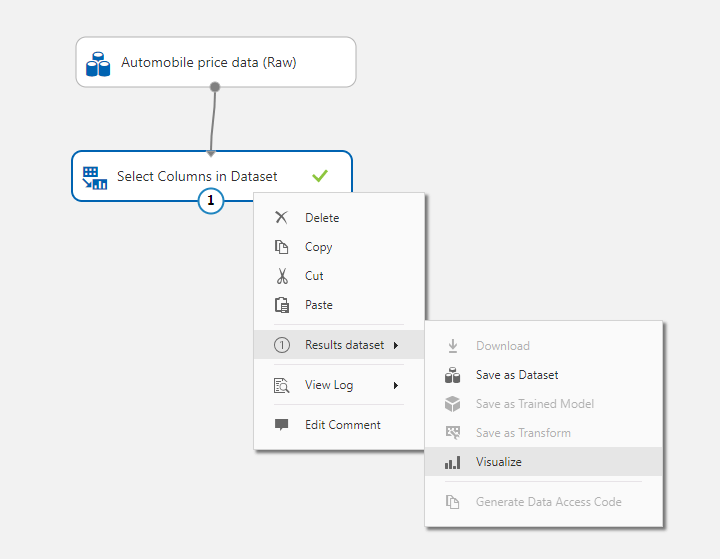Click the greyed Generate Data Access Code entry

(x=544, y=502)
